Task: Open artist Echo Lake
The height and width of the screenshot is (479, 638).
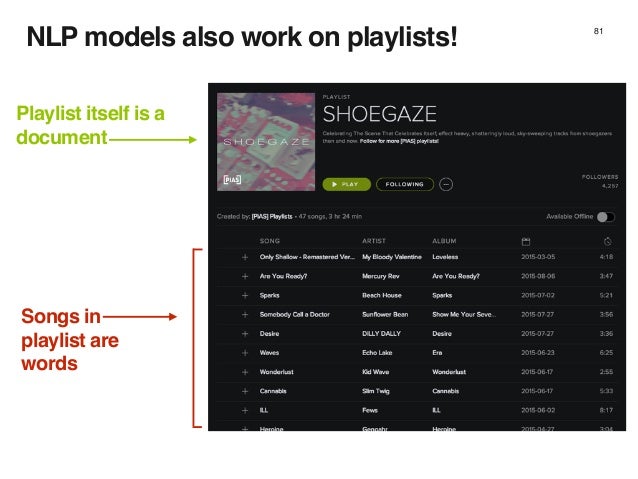Action: (377, 352)
